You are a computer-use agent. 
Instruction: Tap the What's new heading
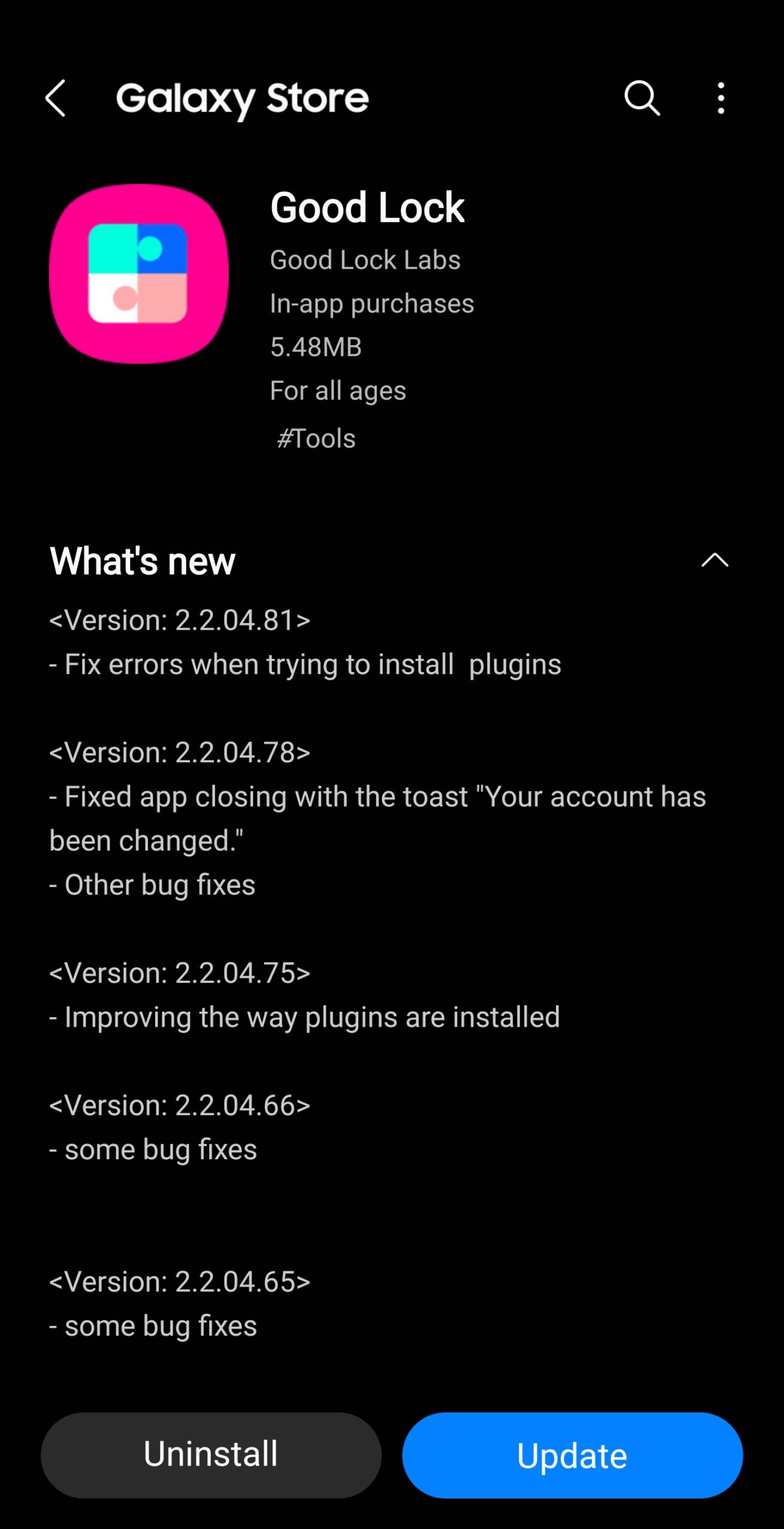(x=143, y=561)
